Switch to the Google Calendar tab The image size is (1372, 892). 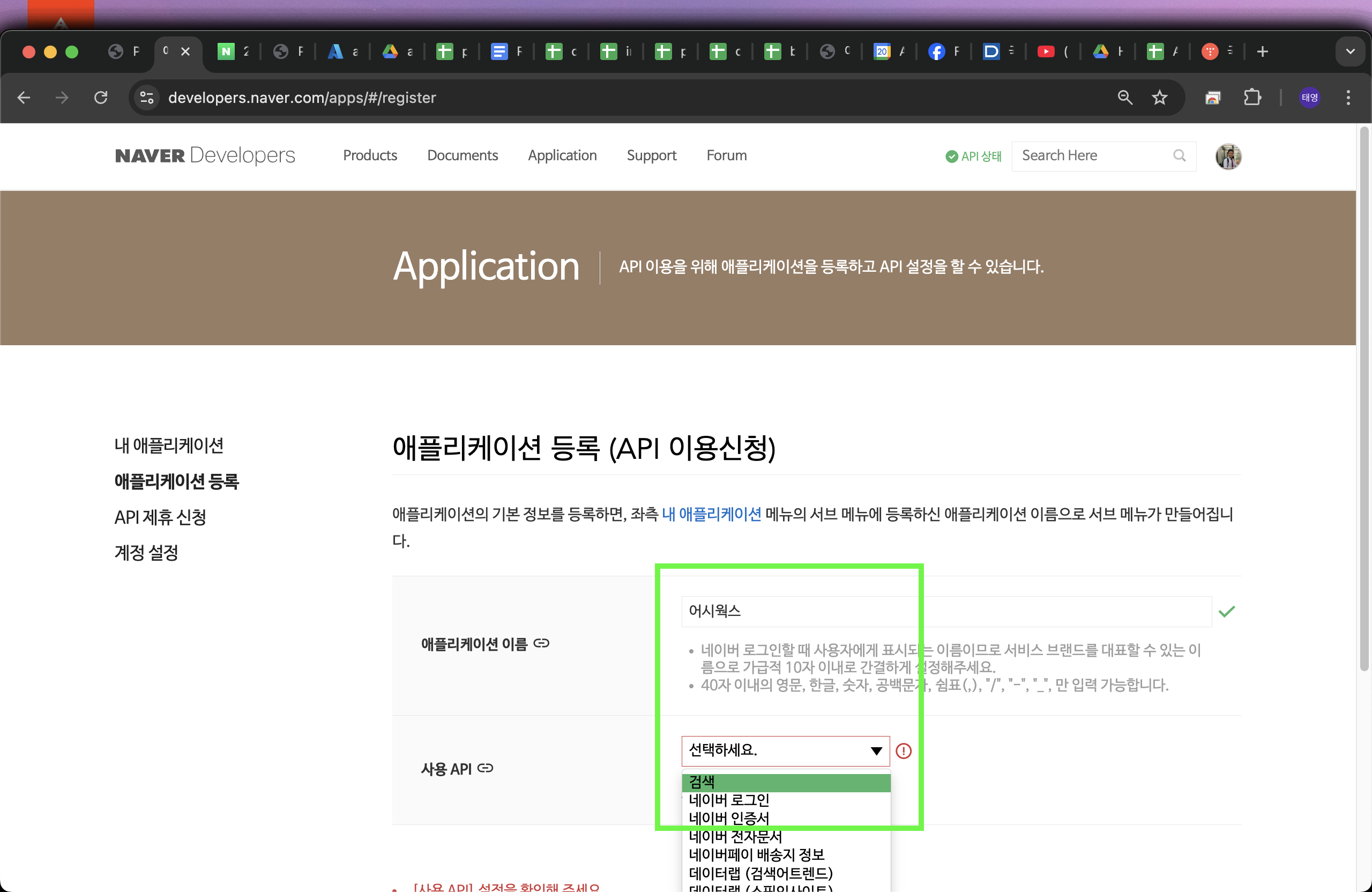click(x=889, y=52)
